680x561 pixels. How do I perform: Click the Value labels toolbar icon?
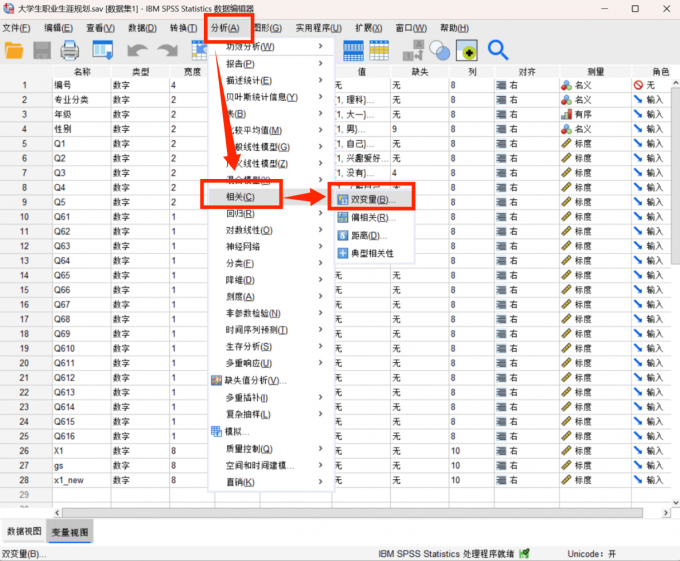pyautogui.click(x=467, y=50)
